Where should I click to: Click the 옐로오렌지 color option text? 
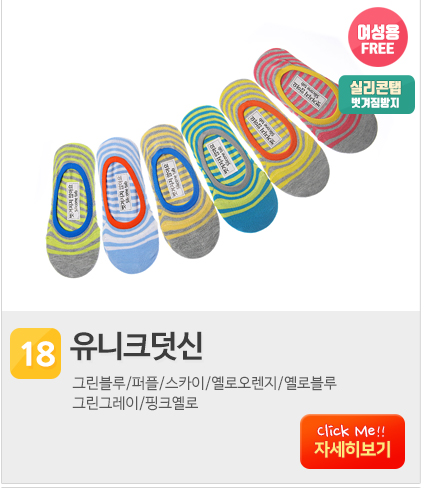click(x=242, y=383)
